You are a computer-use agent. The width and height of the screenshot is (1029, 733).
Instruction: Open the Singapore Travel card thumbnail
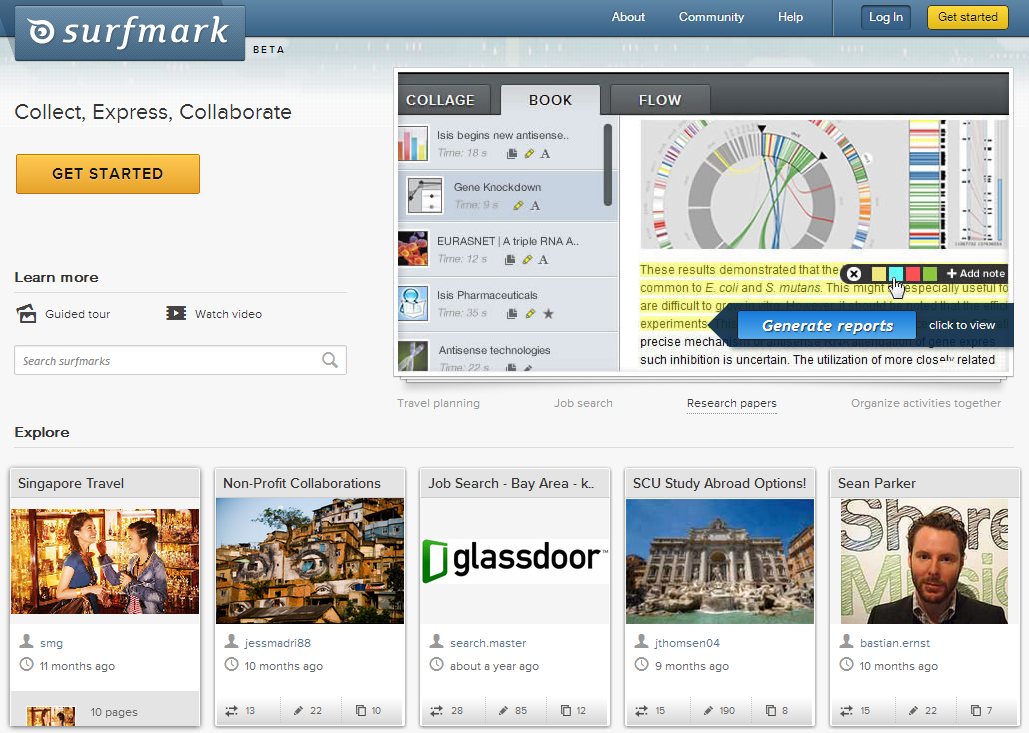pyautogui.click(x=105, y=562)
